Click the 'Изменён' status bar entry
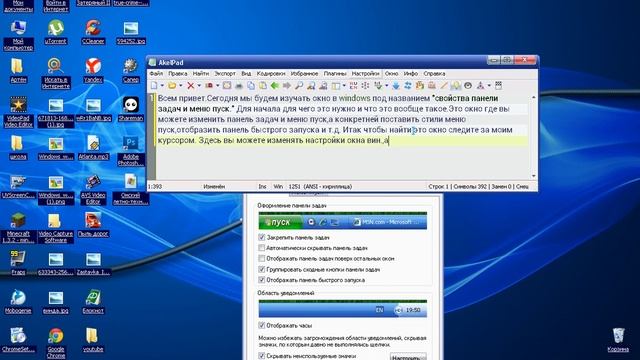The image size is (640, 360). 214,187
